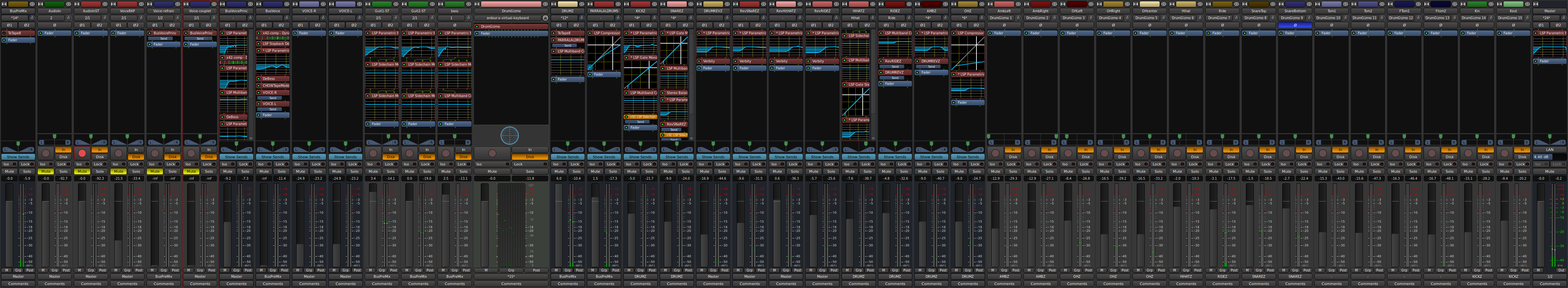The image size is (1568, 288).
Task: Click record arm button on DrumGizmo strip
Action: tap(492, 153)
